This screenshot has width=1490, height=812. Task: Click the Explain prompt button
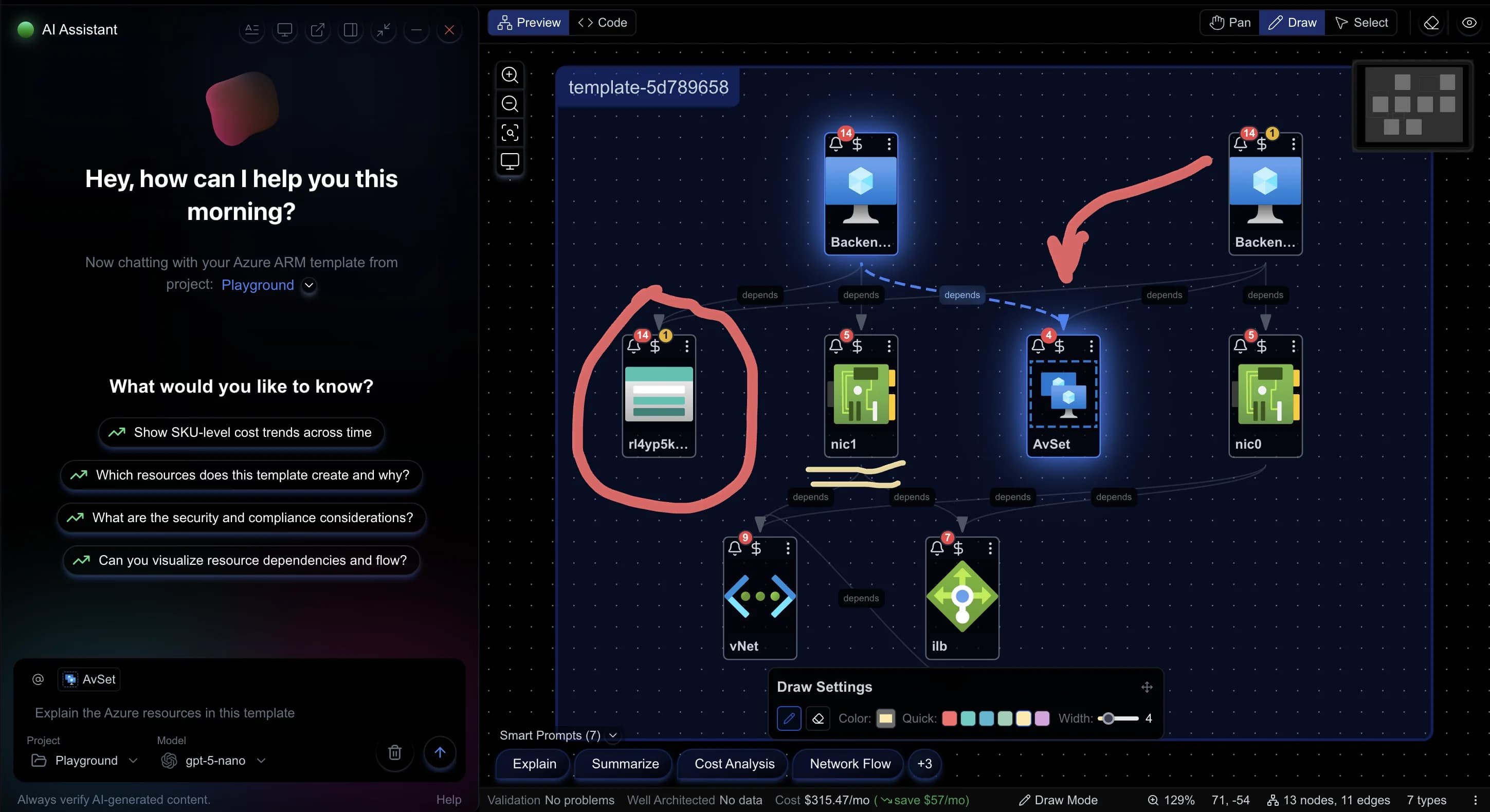[534, 763]
